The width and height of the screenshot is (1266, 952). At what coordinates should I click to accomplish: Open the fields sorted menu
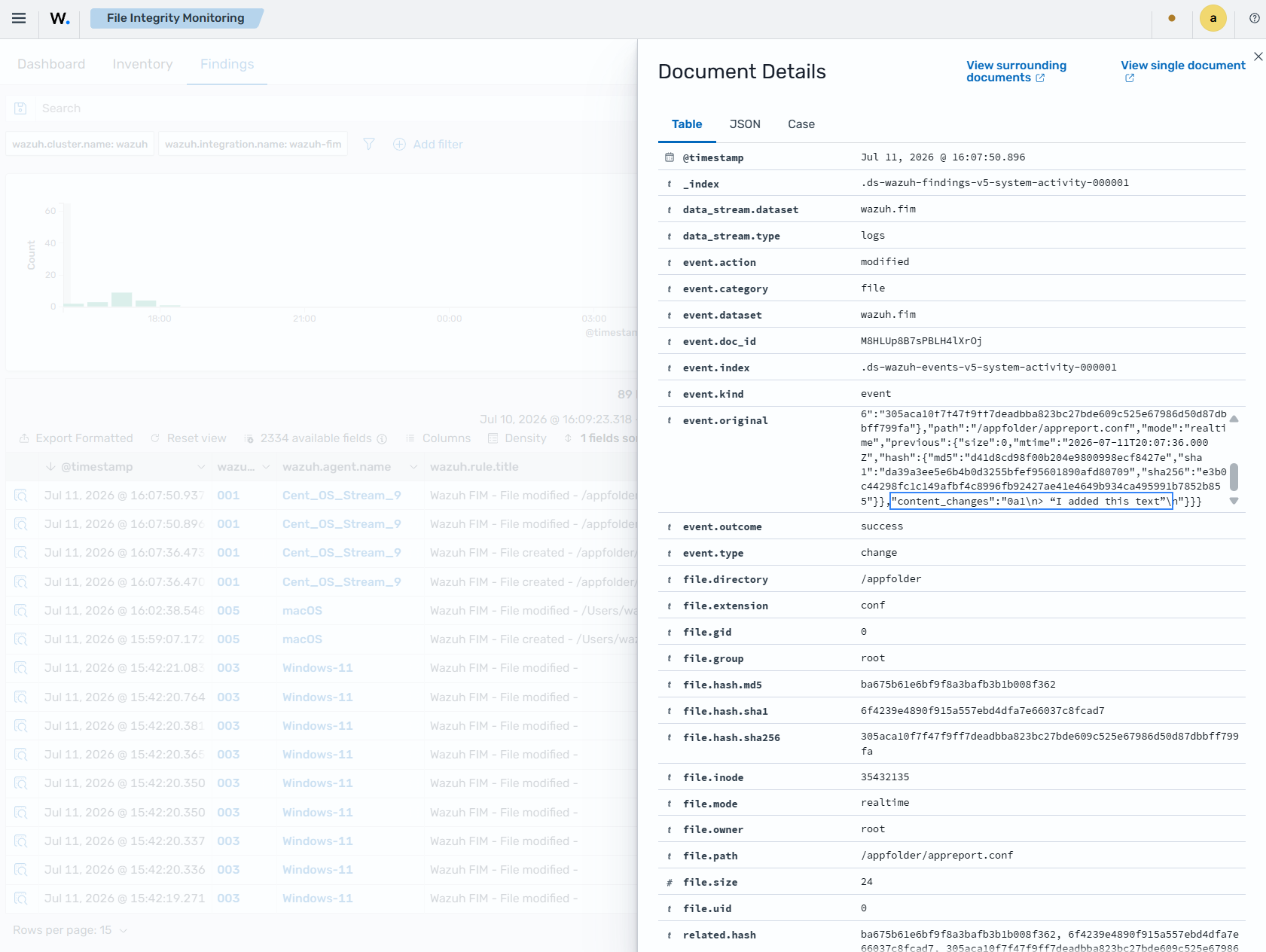click(601, 438)
